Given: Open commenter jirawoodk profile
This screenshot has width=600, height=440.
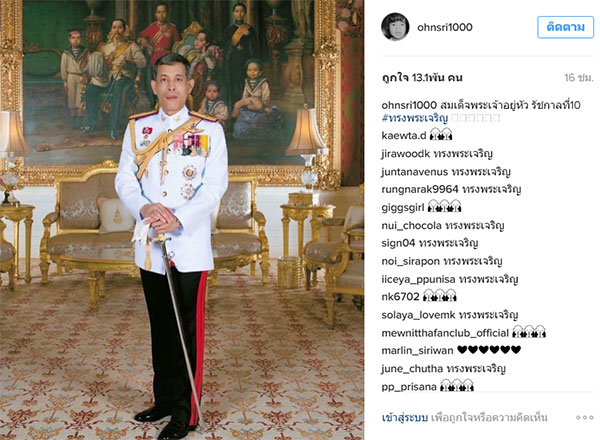Looking at the screenshot, I should point(406,154).
